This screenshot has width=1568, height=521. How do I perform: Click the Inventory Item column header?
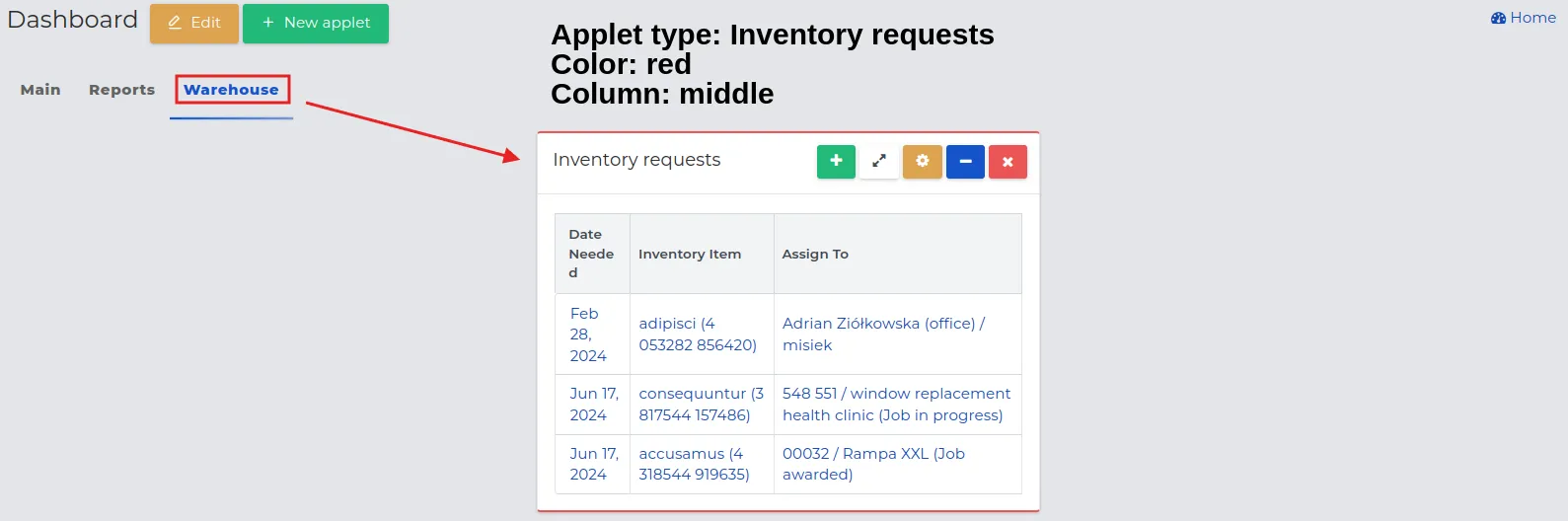690,254
